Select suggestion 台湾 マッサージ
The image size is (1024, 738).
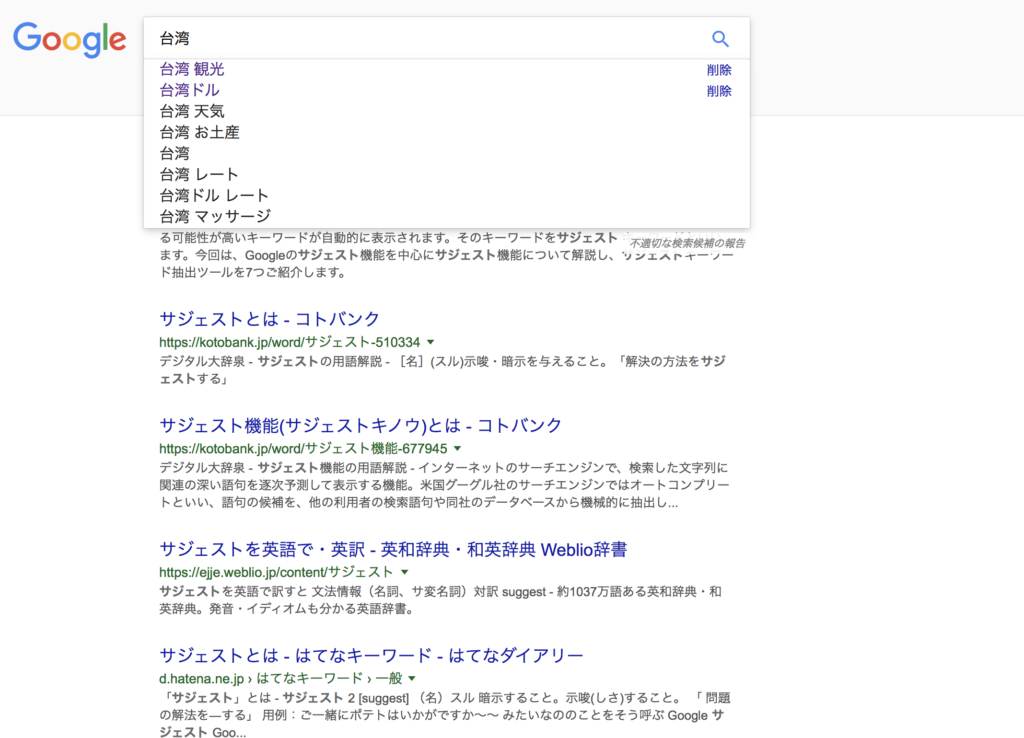215,216
